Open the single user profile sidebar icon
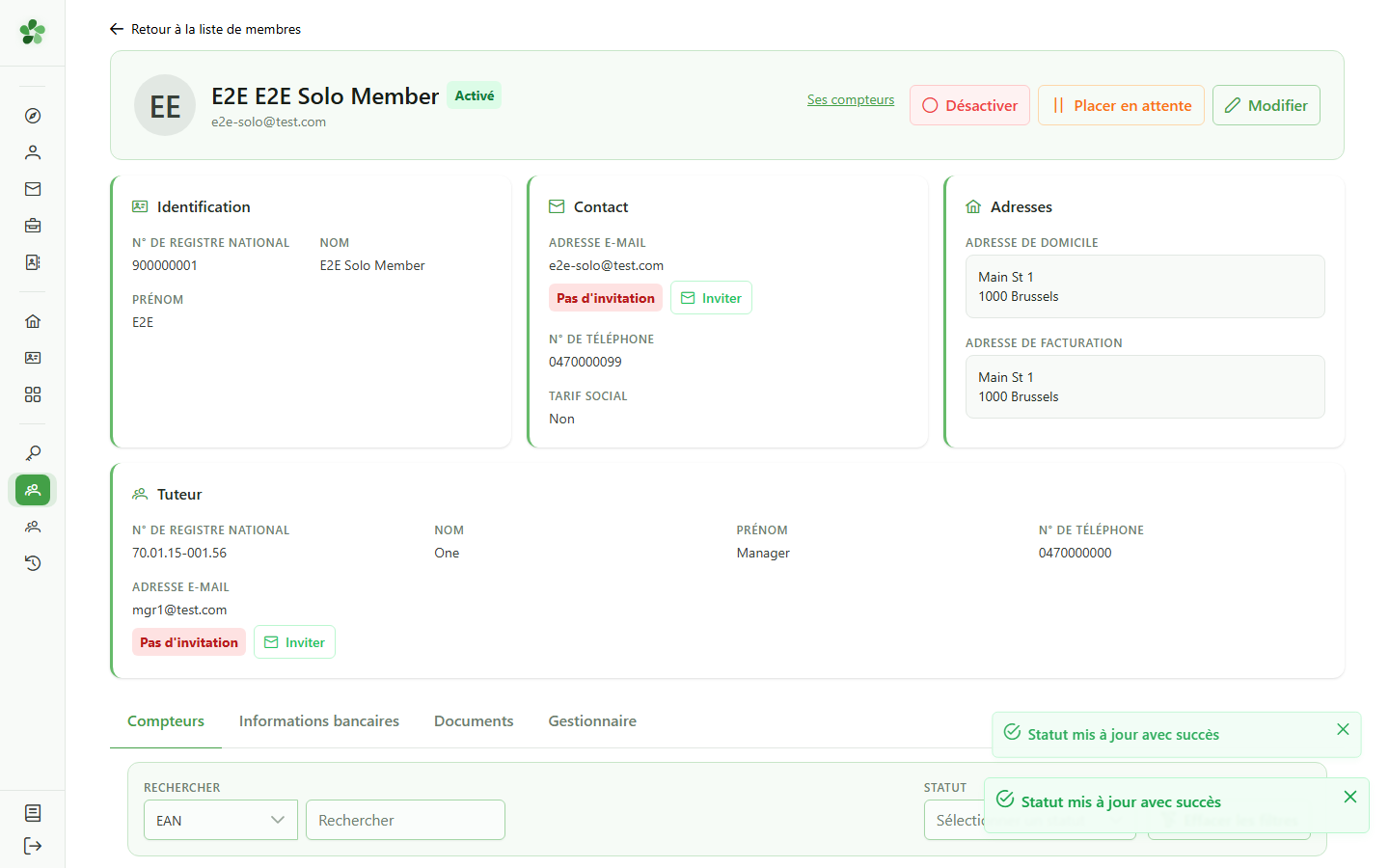The height and width of the screenshot is (868, 1389). pyautogui.click(x=33, y=152)
